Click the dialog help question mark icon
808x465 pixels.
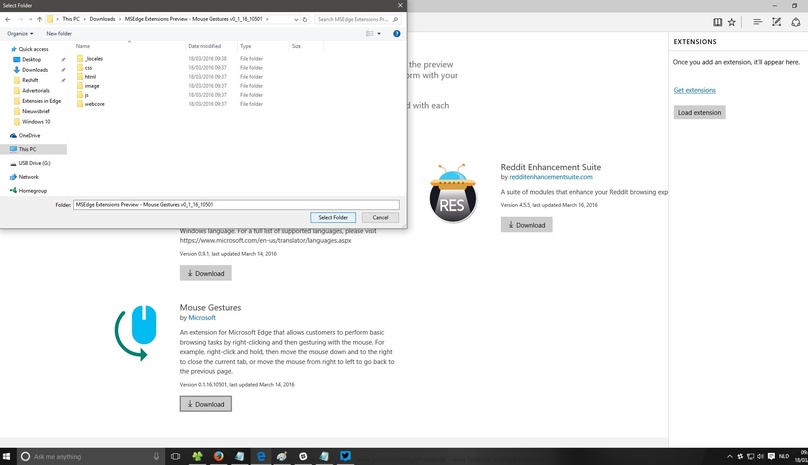click(397, 34)
